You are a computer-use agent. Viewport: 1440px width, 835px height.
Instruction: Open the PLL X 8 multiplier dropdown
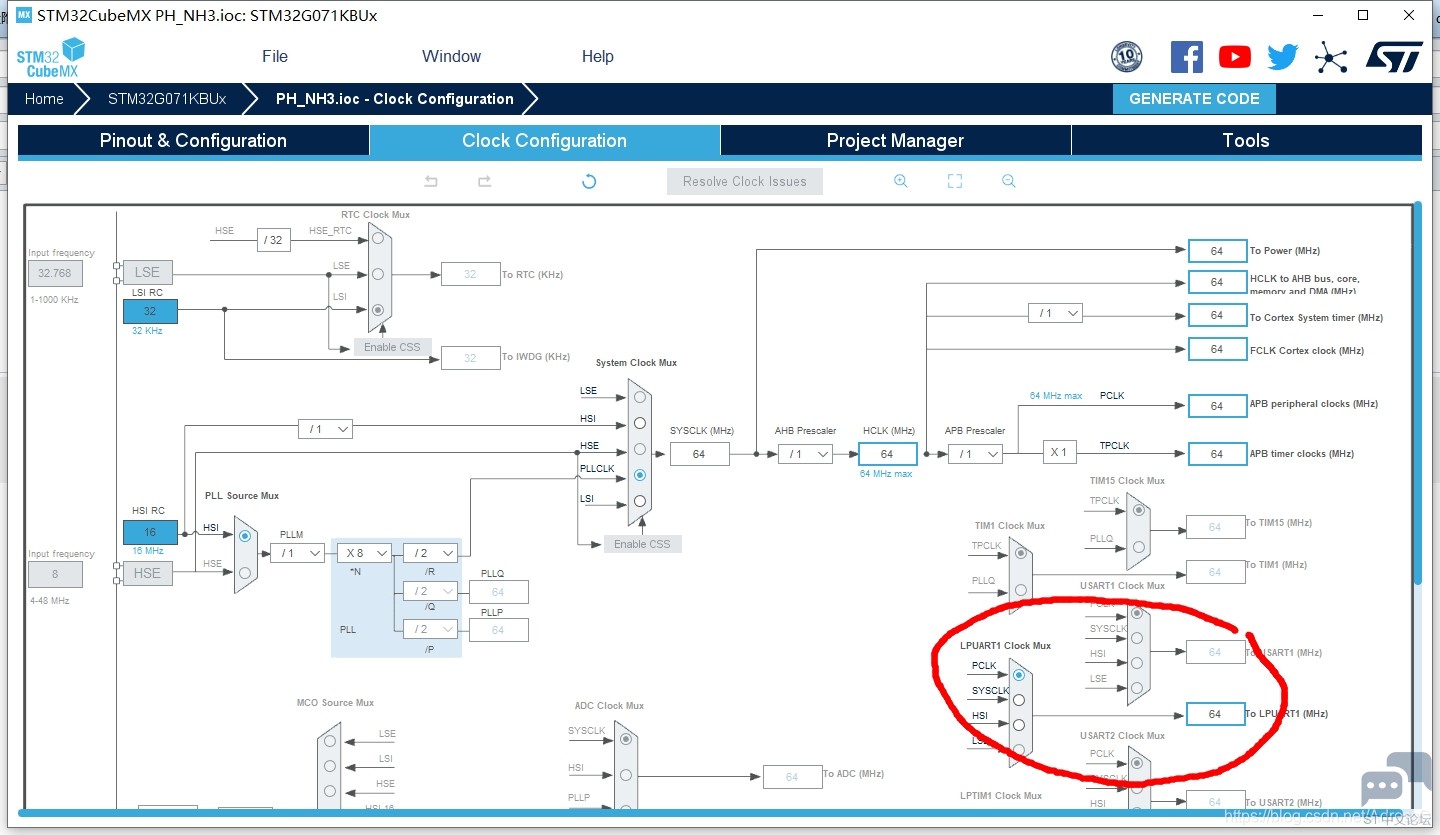coord(364,553)
